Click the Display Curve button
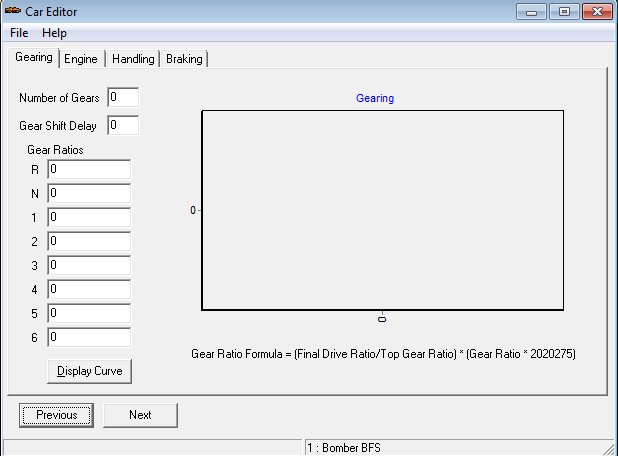Screen dimensions: 618x456 [89, 371]
